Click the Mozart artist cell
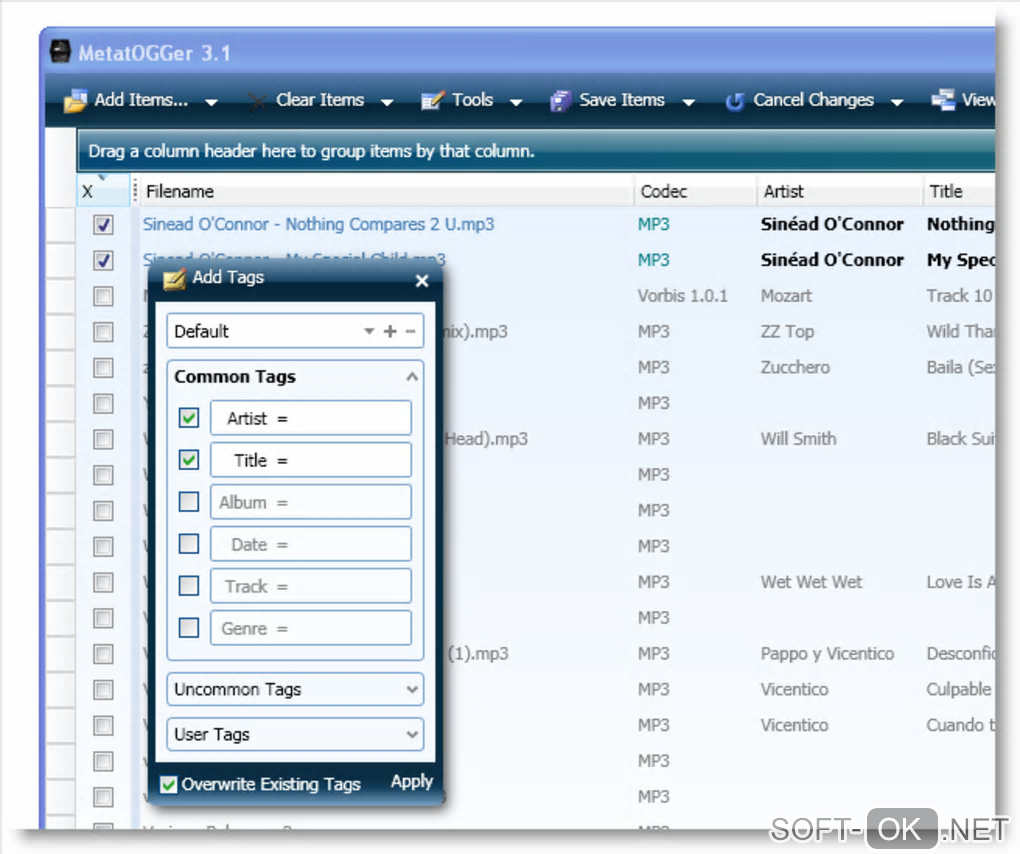The width and height of the screenshot is (1020, 854). (786, 296)
